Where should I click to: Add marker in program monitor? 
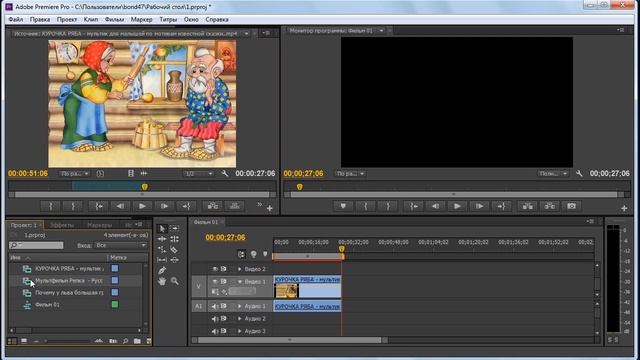point(343,206)
